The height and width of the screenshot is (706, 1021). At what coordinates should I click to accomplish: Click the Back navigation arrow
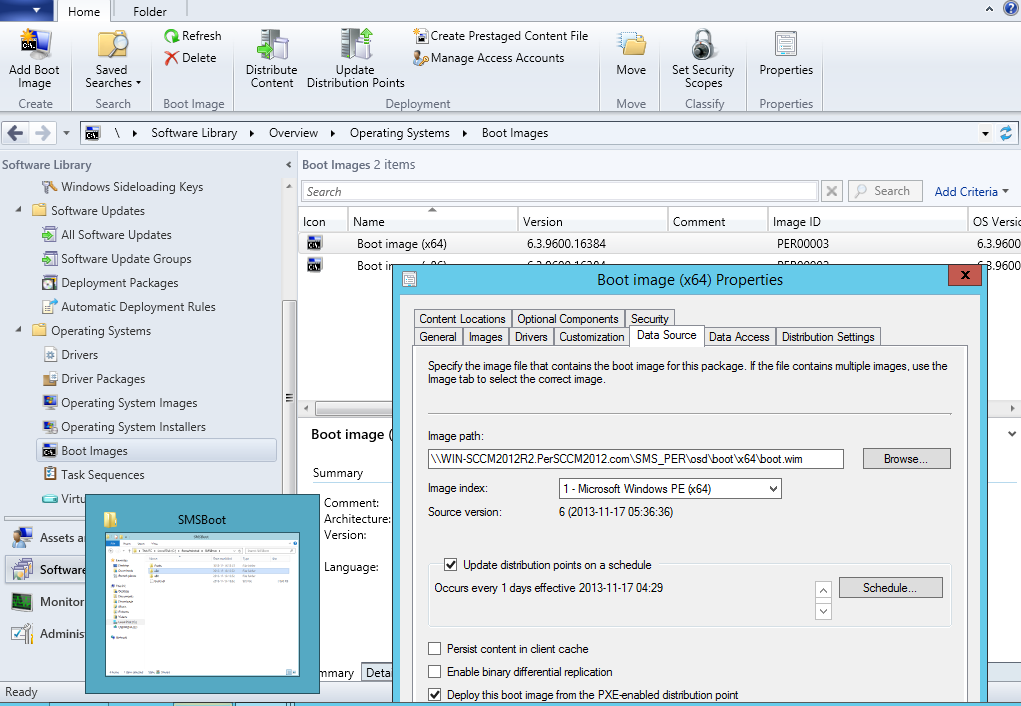pos(15,134)
